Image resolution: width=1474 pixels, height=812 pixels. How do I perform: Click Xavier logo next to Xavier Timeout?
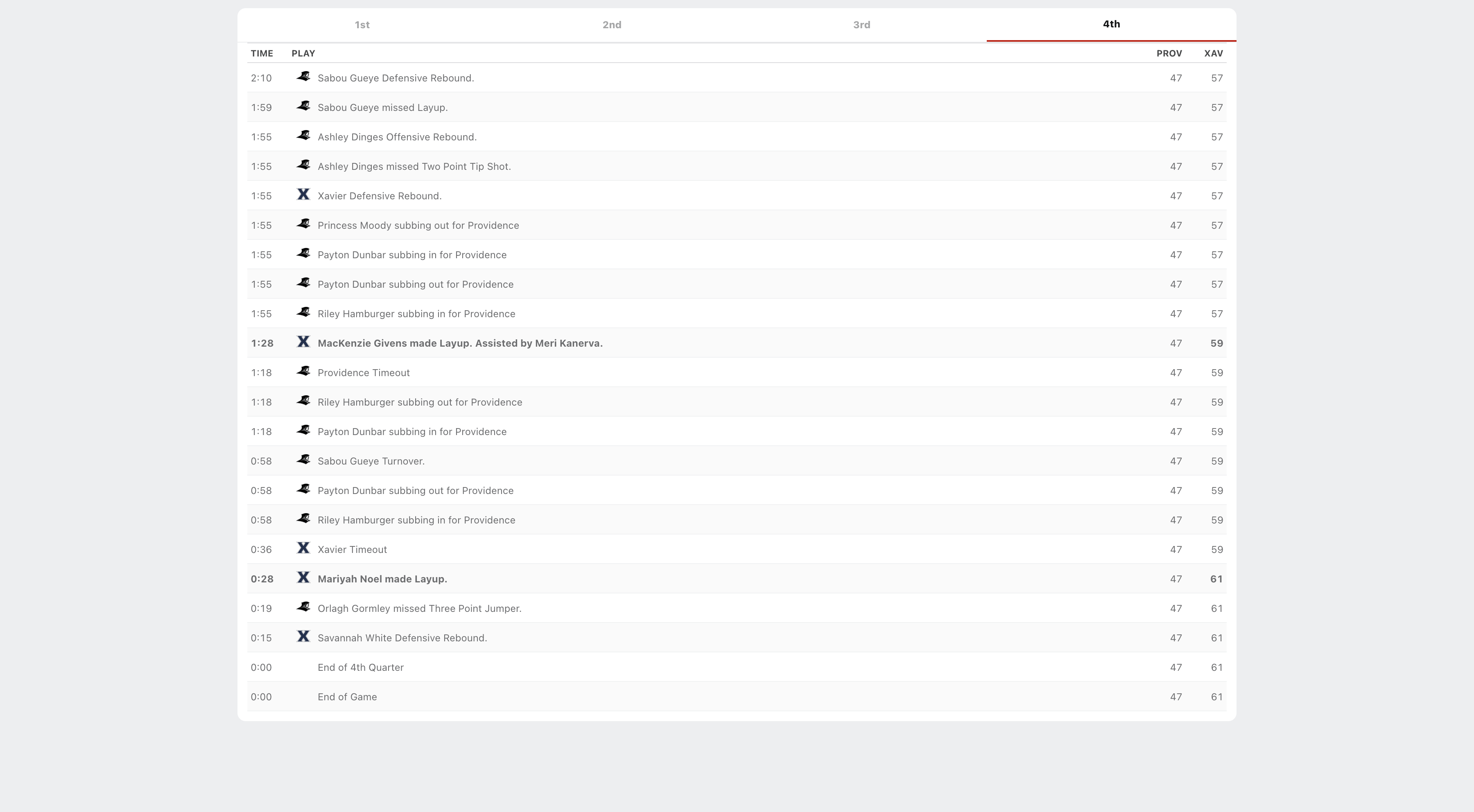[303, 548]
